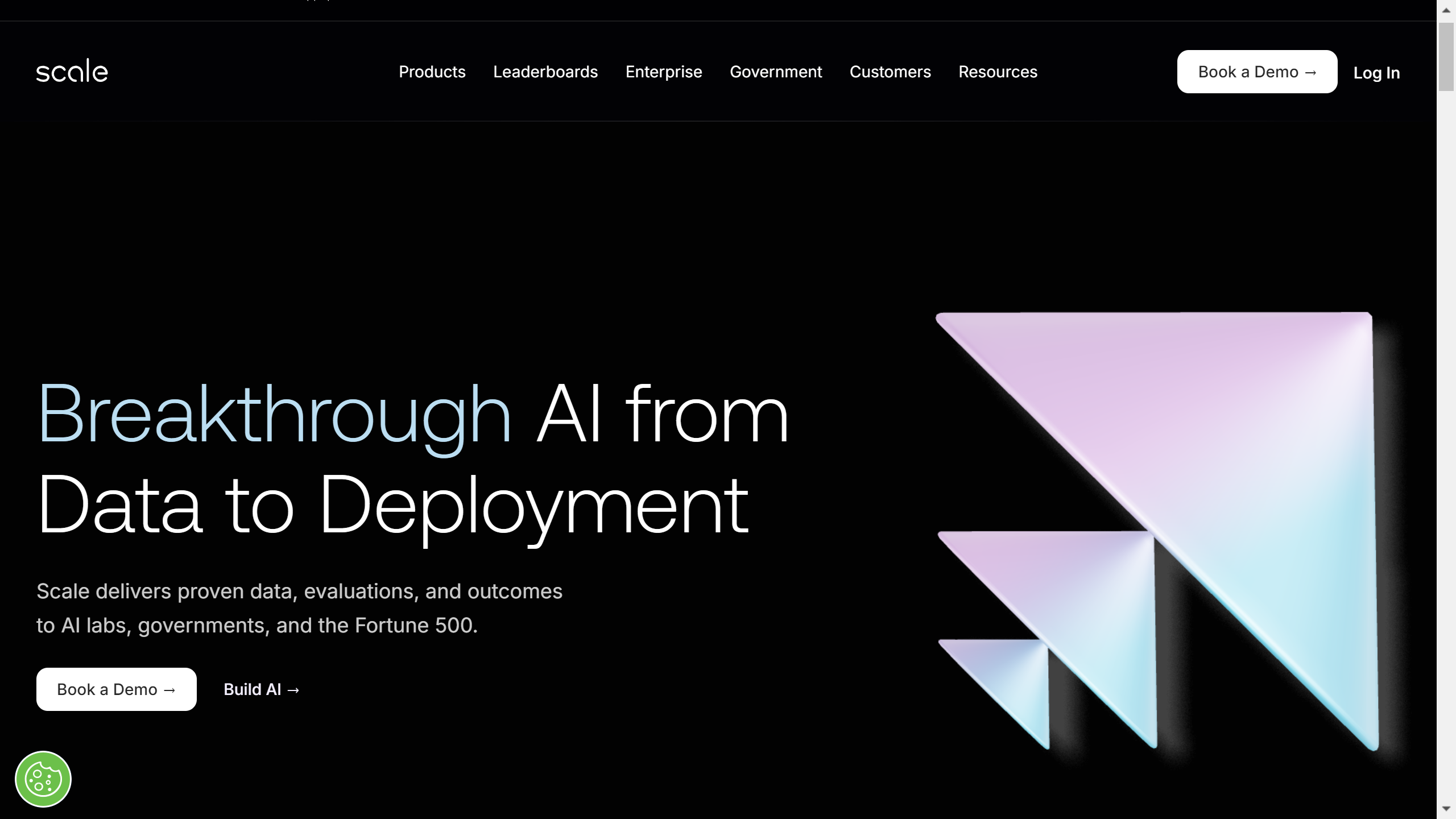Click the Scale logo to return home
Screen dimensions: 1456x819
(72, 71)
